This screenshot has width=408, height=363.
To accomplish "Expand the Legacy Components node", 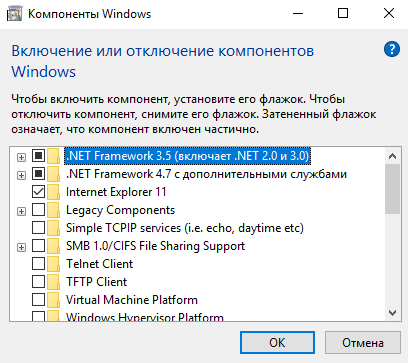I will (x=21, y=211).
